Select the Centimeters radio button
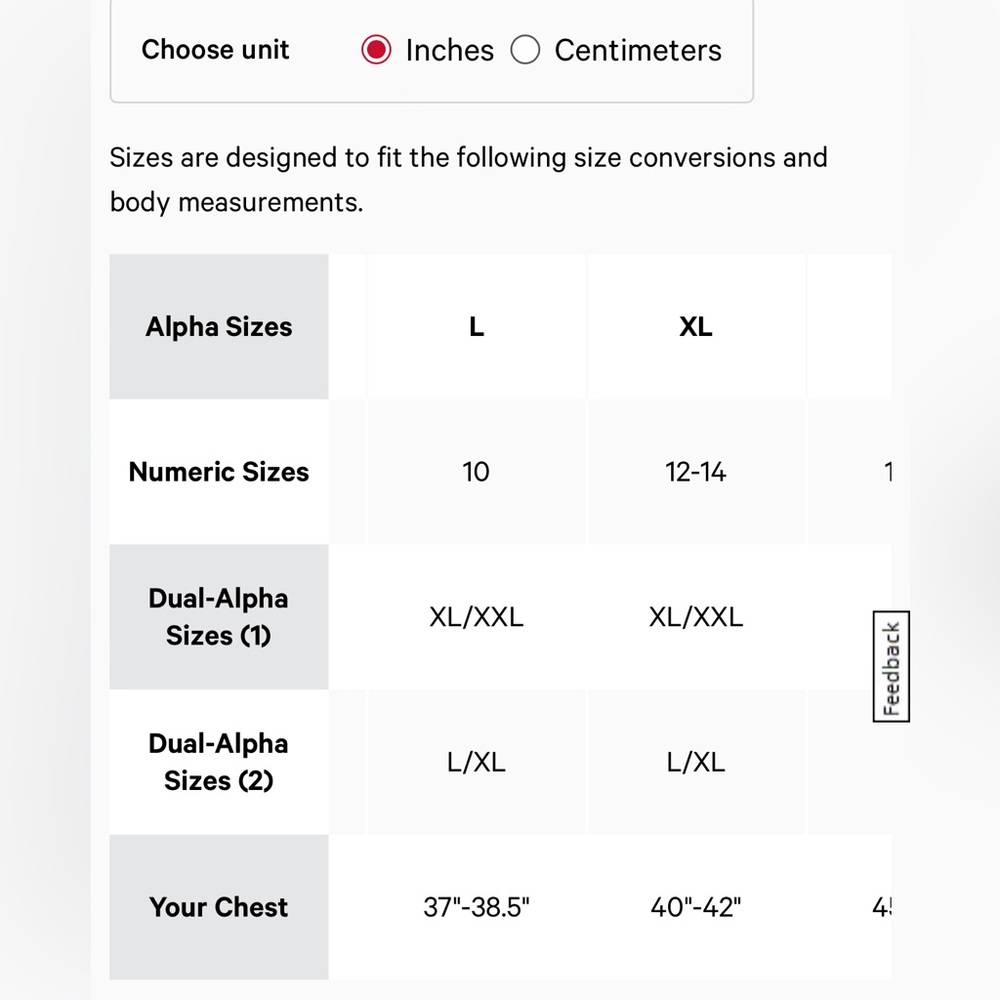This screenshot has height=1000, width=1000. 525,50
